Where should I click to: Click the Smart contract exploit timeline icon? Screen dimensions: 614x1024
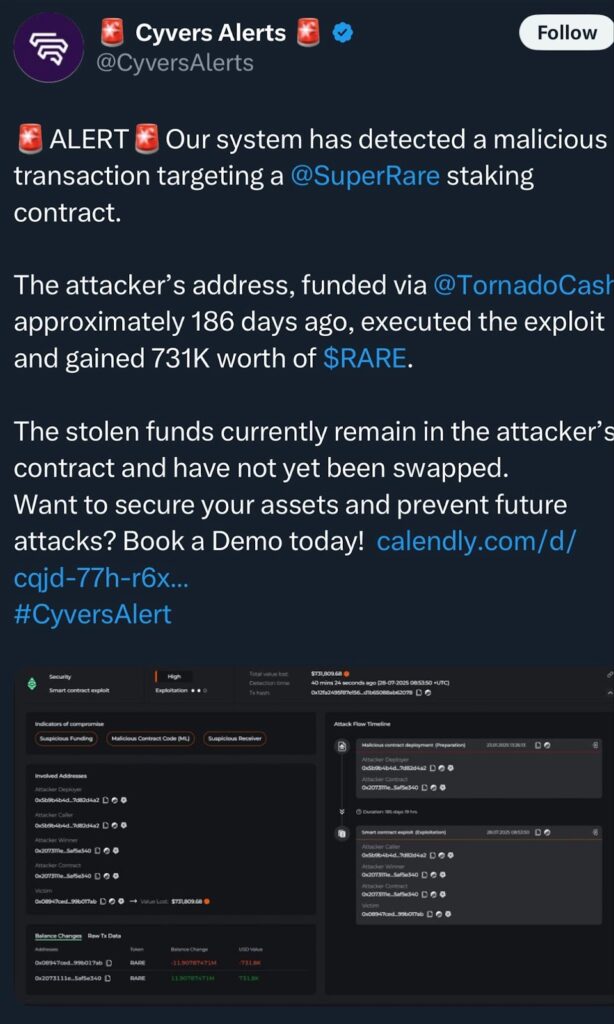[342, 833]
